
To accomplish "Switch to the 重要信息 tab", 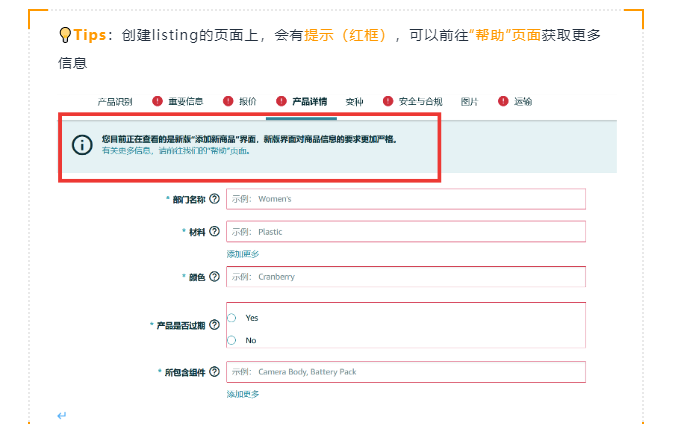I will [x=185, y=102].
